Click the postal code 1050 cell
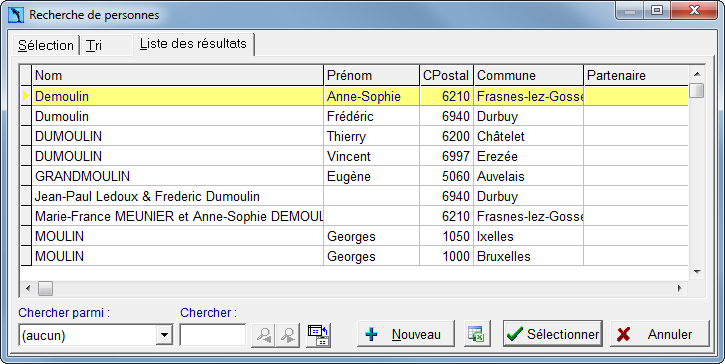725x364 pixels. [446, 236]
